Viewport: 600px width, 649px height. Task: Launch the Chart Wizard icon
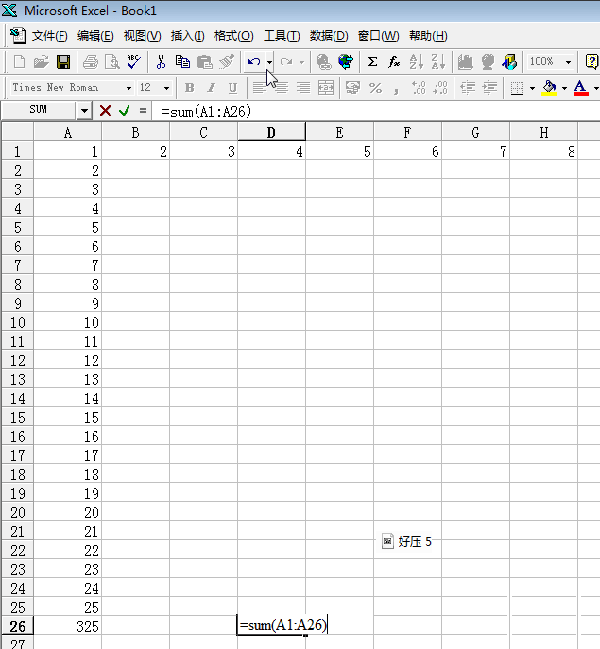click(465, 62)
